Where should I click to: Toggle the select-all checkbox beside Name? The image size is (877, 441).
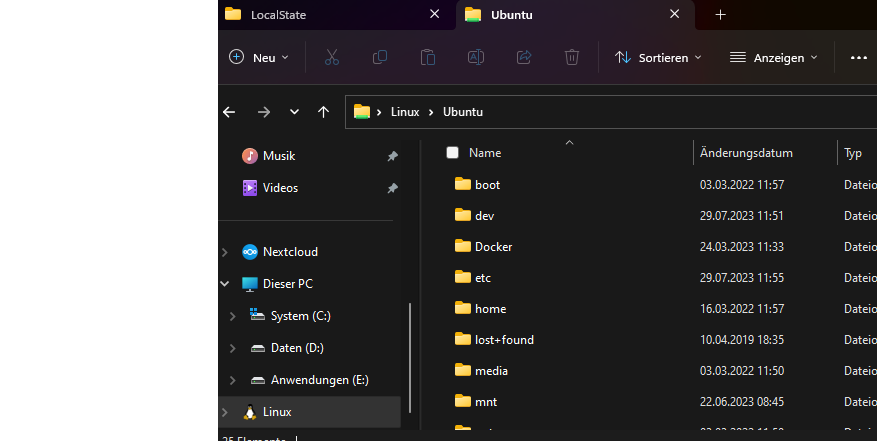click(452, 153)
